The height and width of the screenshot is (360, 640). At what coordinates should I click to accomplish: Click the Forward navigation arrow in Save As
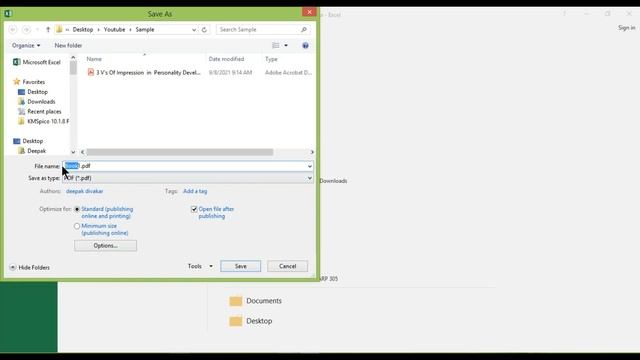[x=26, y=29]
